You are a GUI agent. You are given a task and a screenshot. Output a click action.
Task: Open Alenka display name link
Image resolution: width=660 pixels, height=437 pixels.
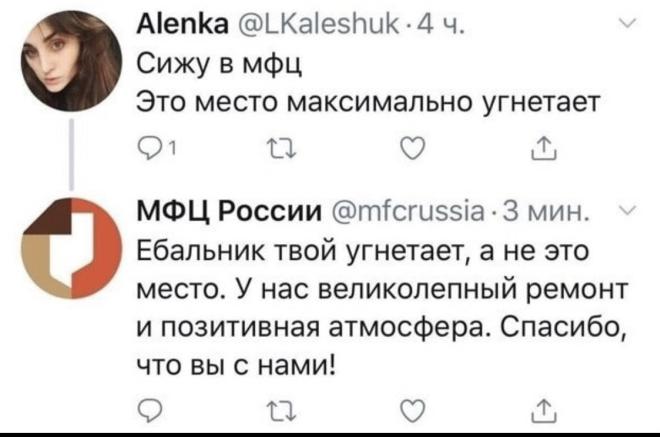pos(183,25)
